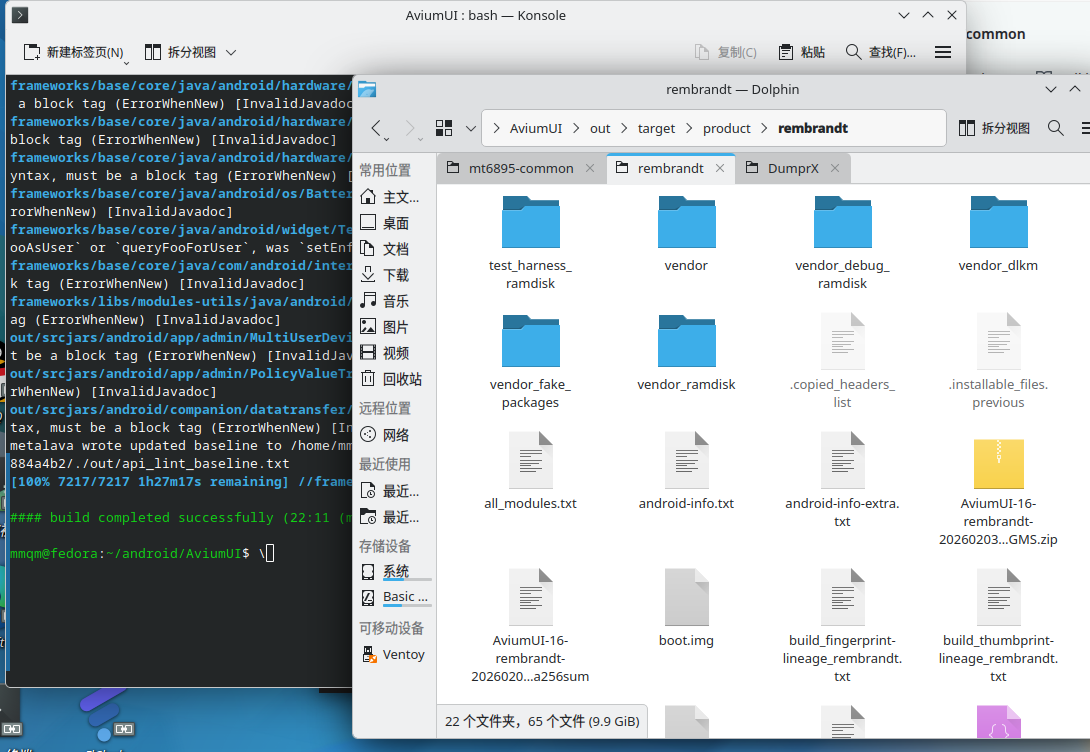Open Konsole find search
1090x752 pixels.
coord(881,52)
